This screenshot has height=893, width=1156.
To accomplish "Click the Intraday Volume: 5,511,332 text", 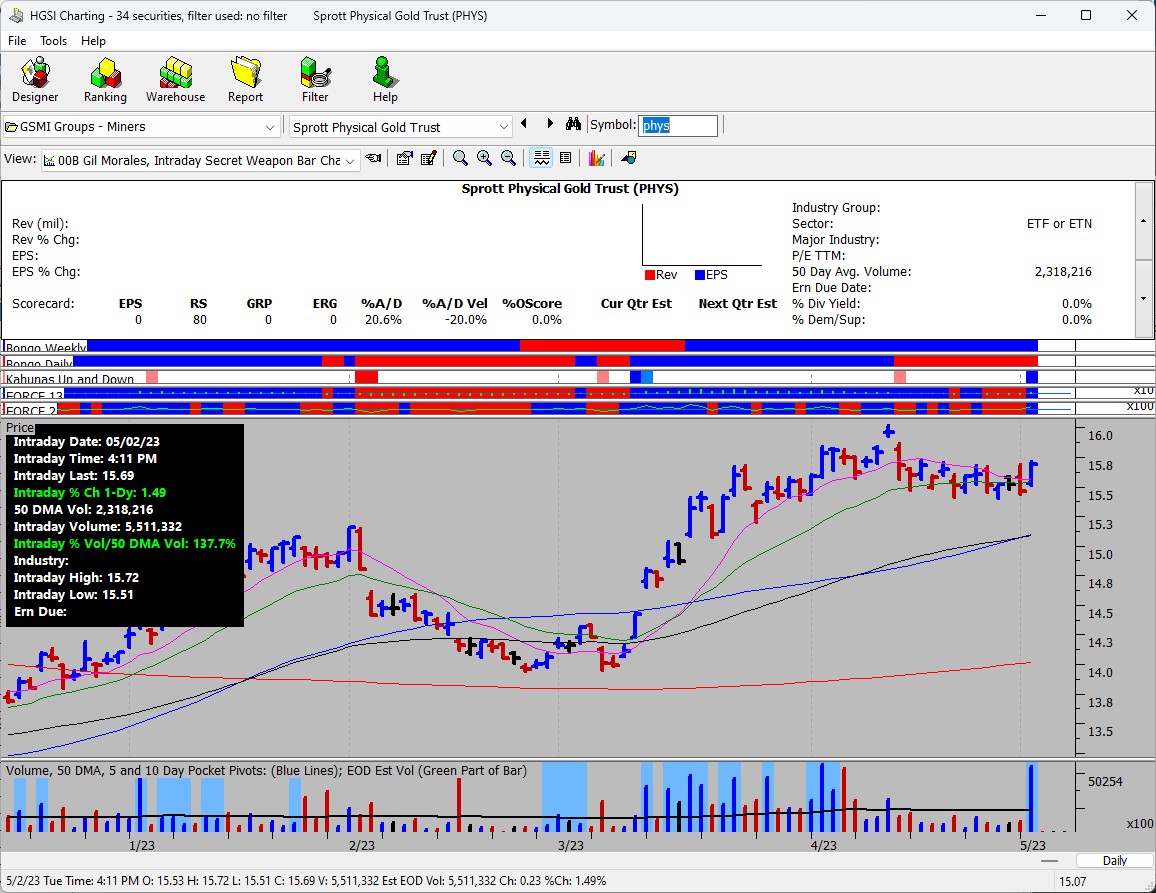I will pyautogui.click(x=97, y=527).
